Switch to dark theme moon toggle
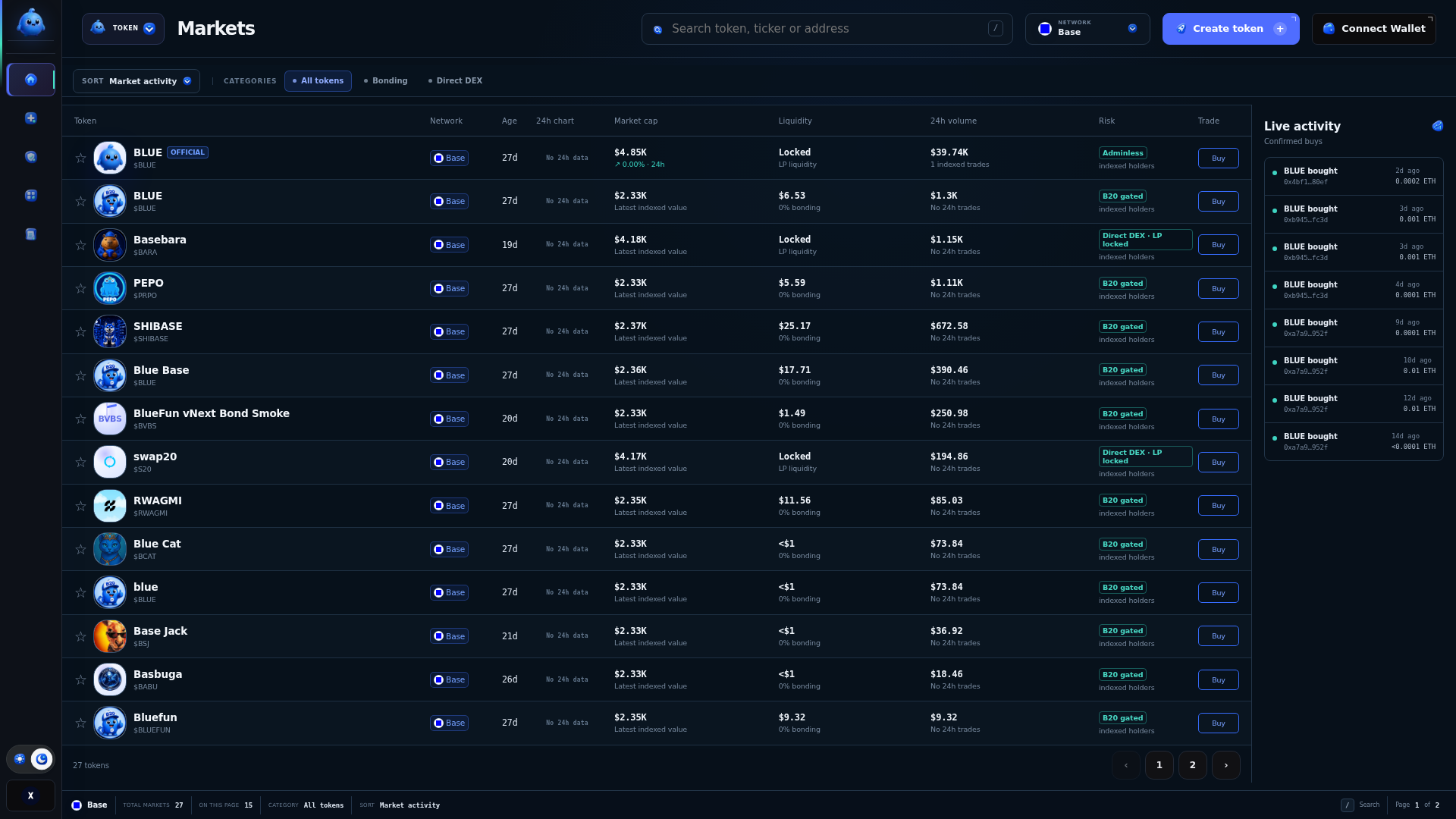The width and height of the screenshot is (1456, 819). pyautogui.click(x=42, y=759)
